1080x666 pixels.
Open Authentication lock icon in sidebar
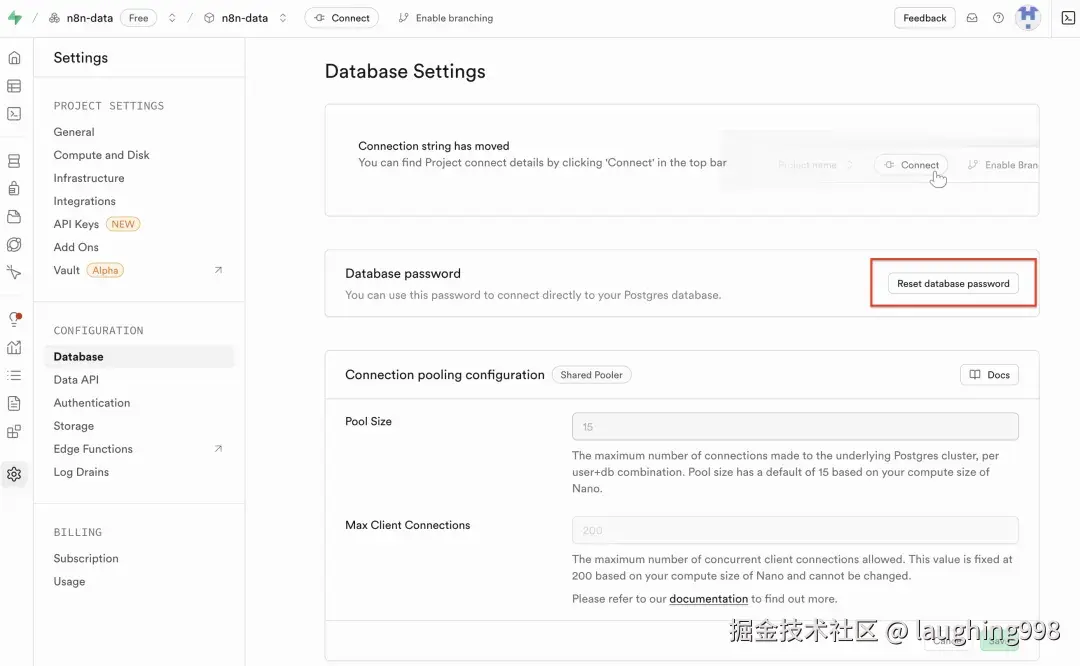(x=14, y=189)
